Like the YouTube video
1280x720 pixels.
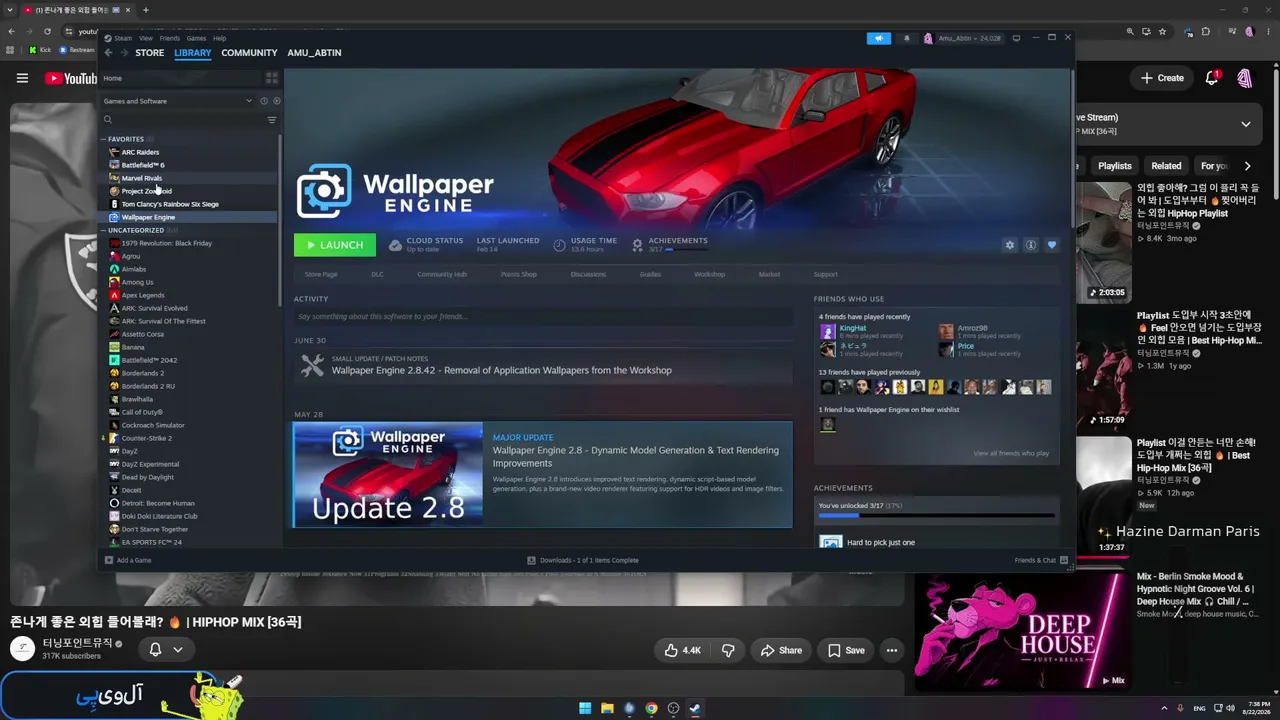pyautogui.click(x=684, y=650)
